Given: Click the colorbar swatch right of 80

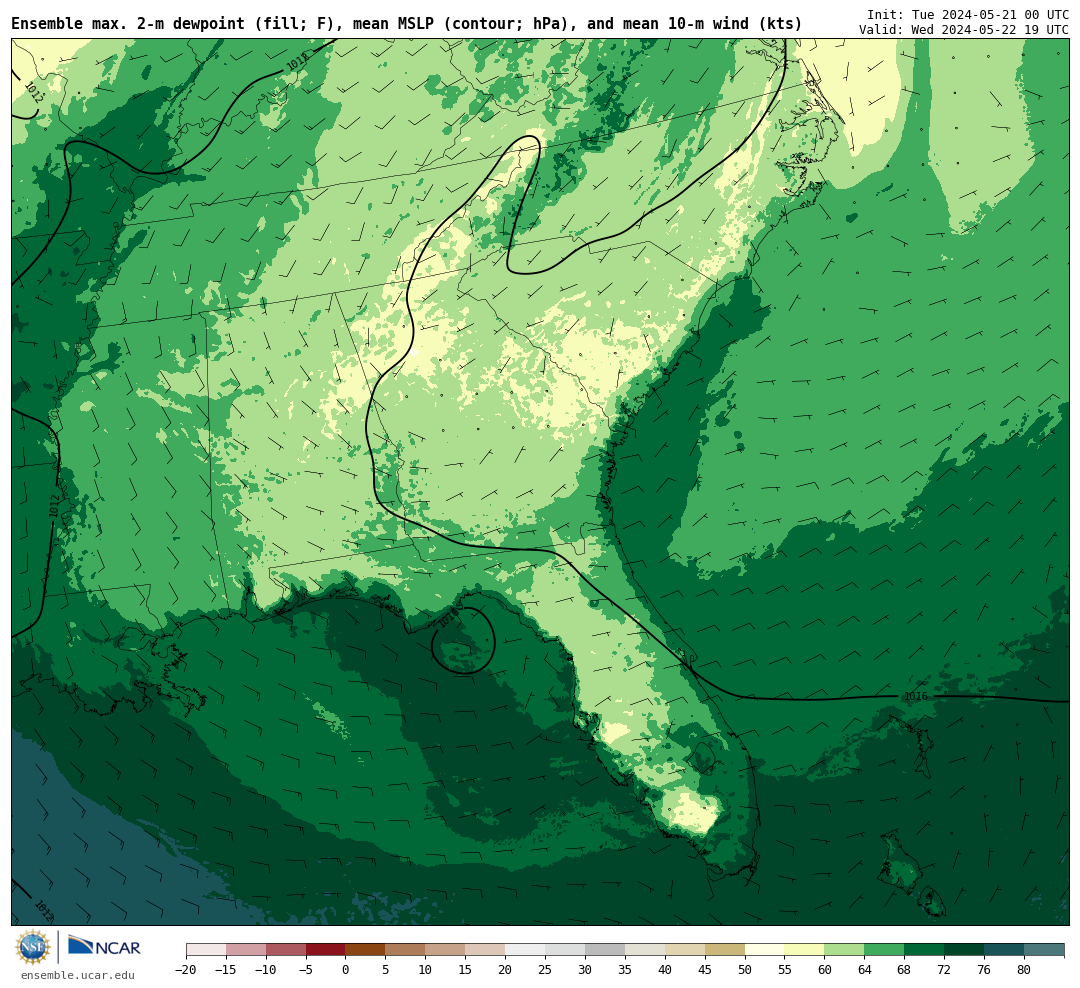Looking at the screenshot, I should pos(1044,949).
